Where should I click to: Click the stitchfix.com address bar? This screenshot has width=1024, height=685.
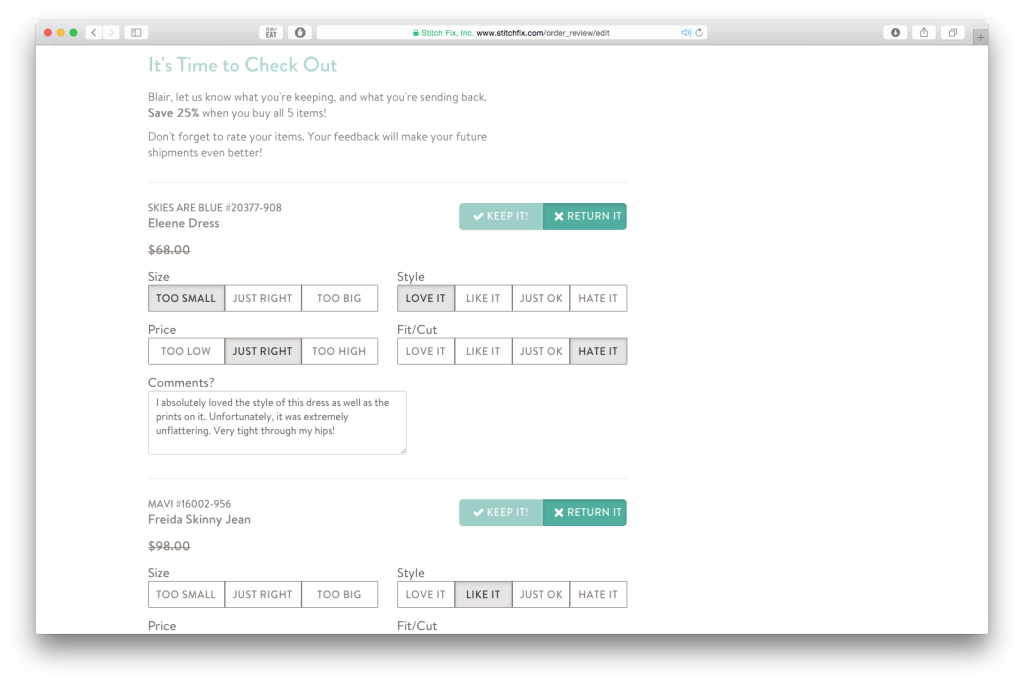(x=511, y=33)
